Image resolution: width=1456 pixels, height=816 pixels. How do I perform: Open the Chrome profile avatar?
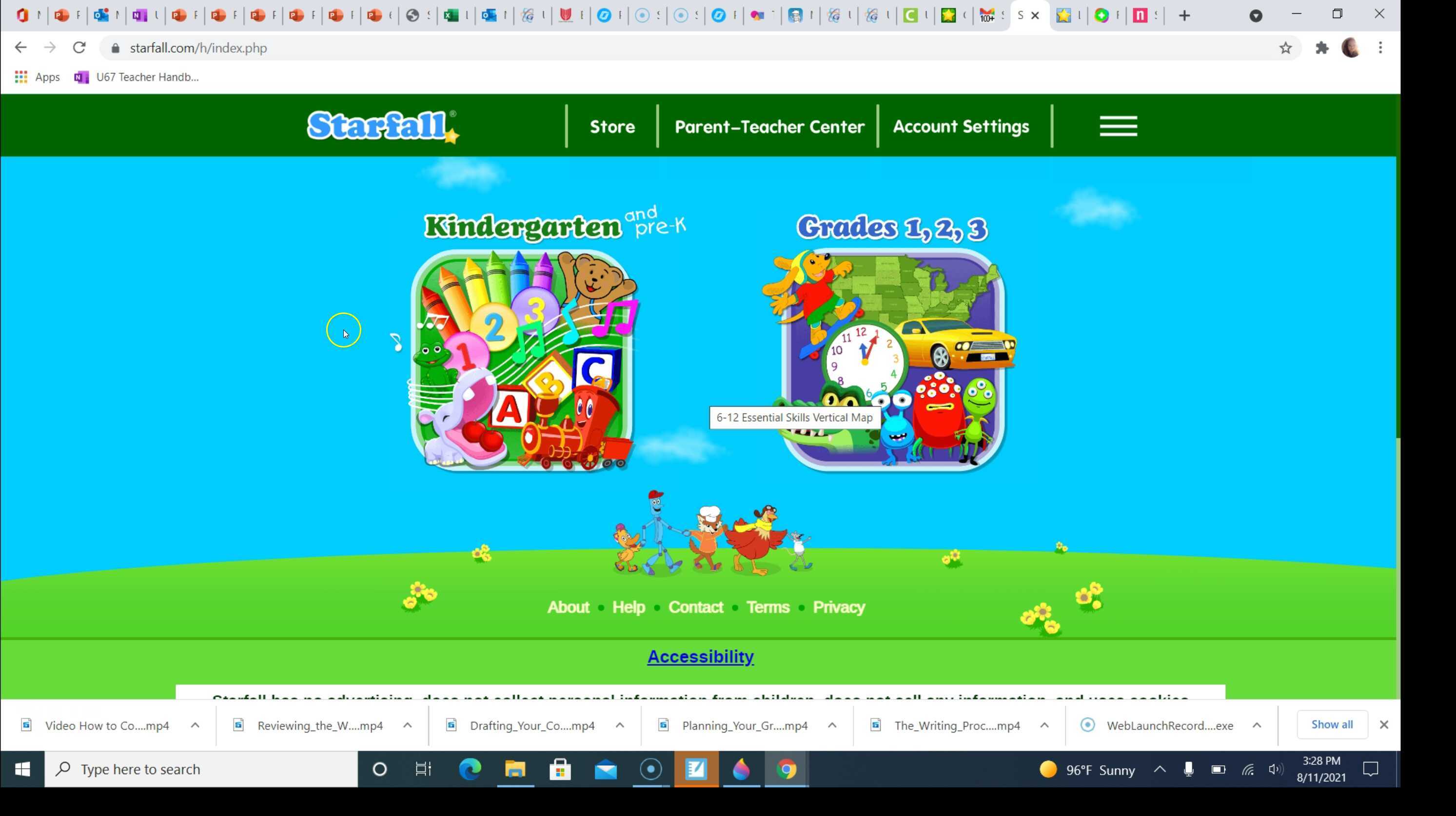[1351, 48]
